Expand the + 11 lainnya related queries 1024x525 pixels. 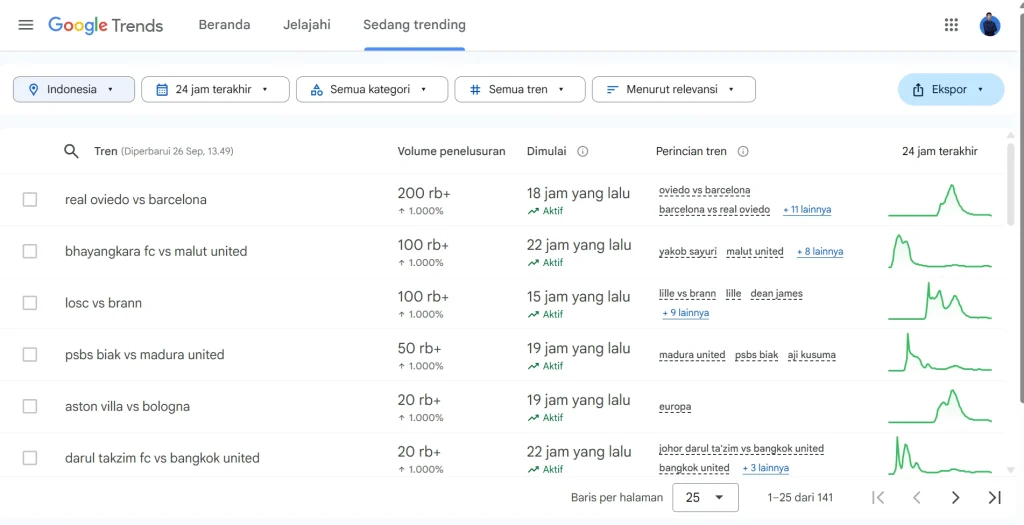click(x=807, y=210)
